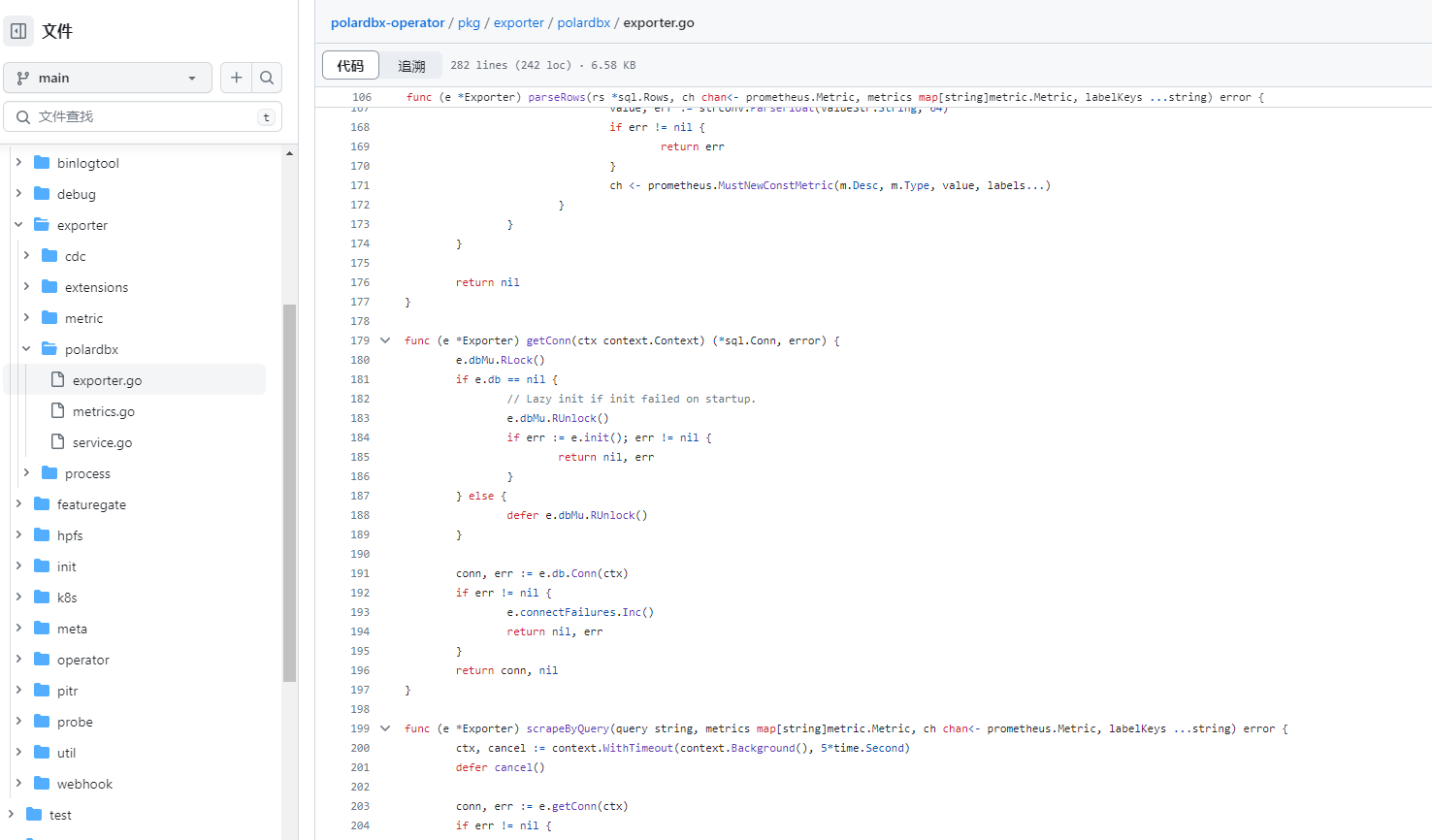1432x840 pixels.
Task: Expand the debug folder chevron
Action: coord(18,194)
